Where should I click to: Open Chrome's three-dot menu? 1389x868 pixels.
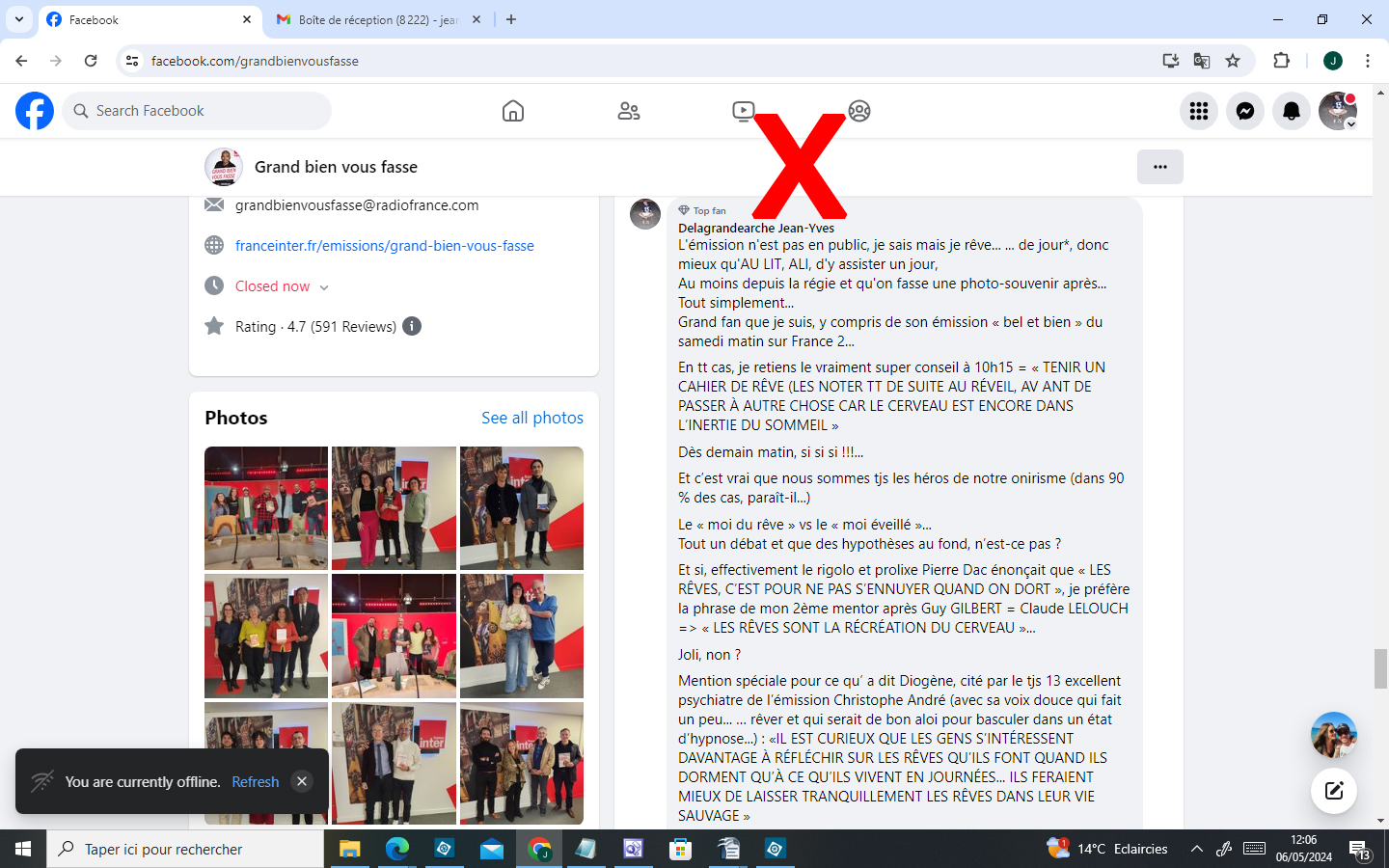(1368, 61)
